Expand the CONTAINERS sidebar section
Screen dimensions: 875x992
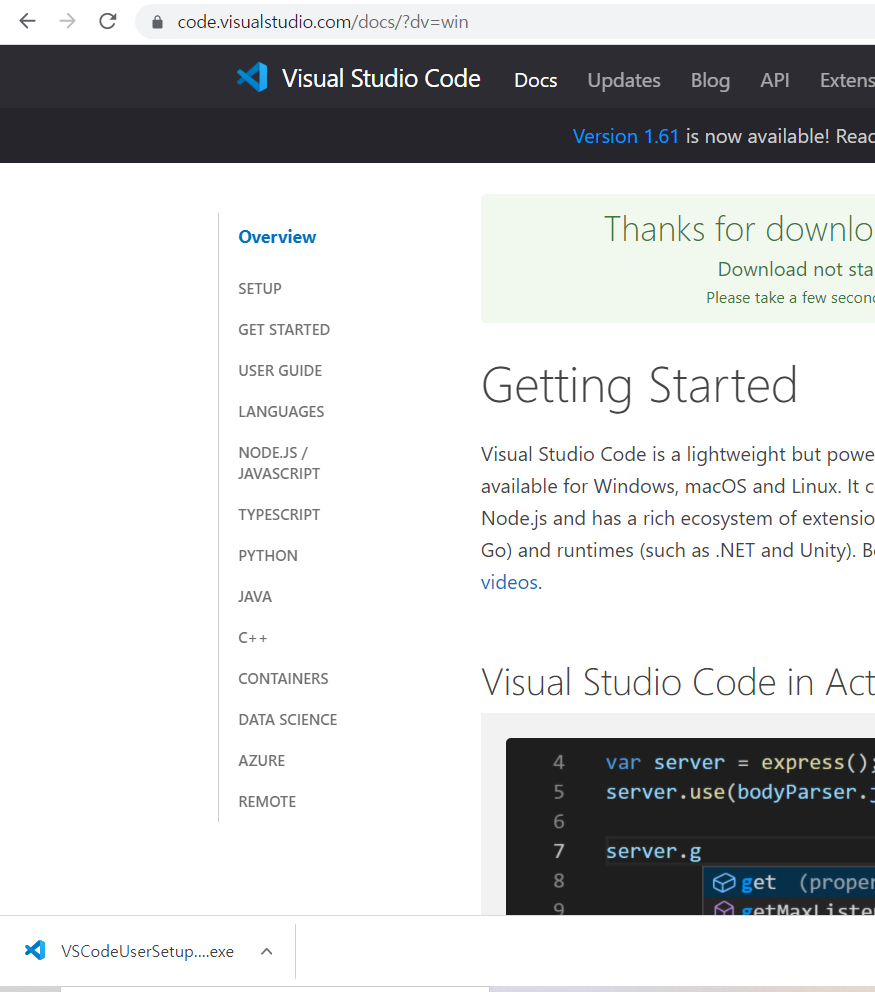(x=283, y=679)
